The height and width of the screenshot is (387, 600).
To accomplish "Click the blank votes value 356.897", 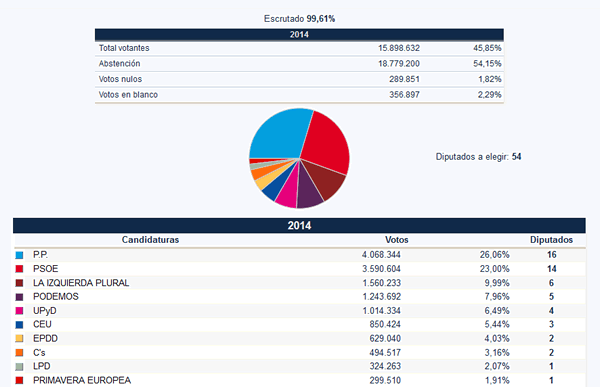I will [x=404, y=95].
